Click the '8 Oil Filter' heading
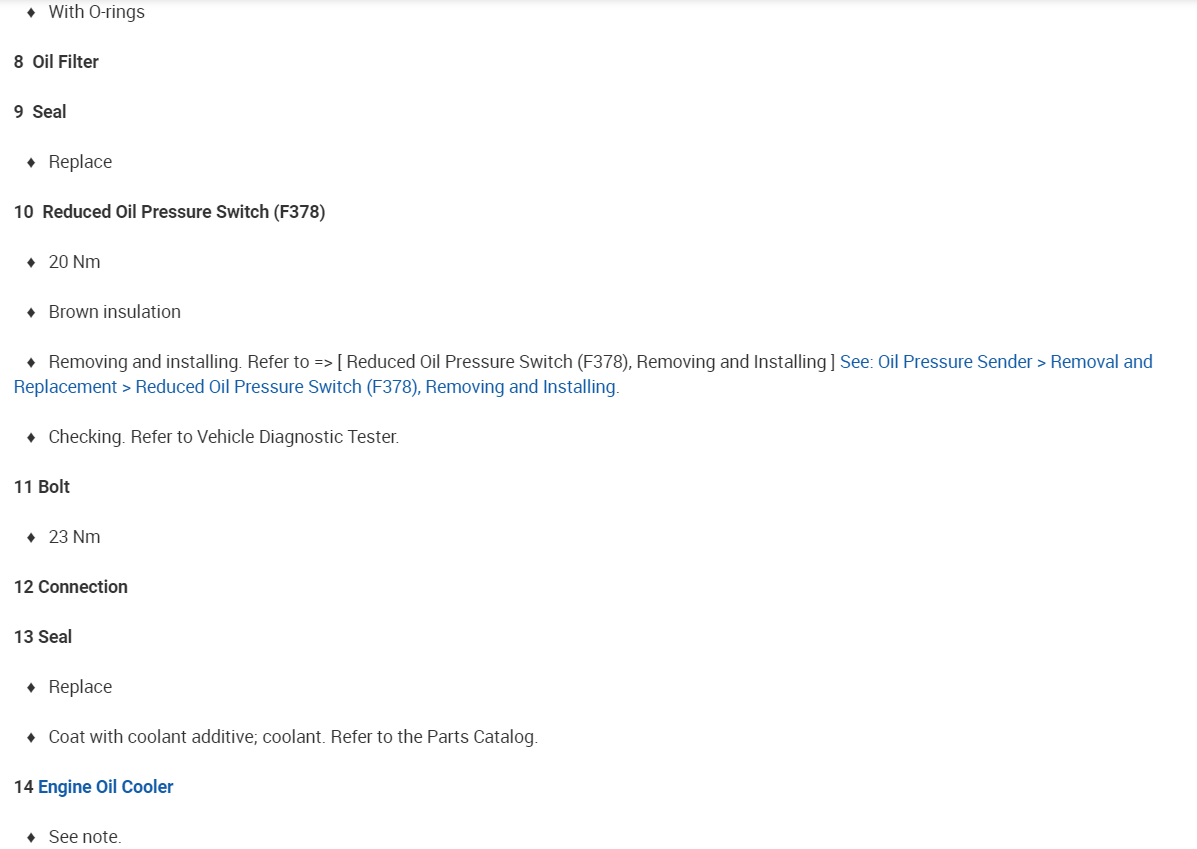This screenshot has height=849, width=1197. point(56,62)
